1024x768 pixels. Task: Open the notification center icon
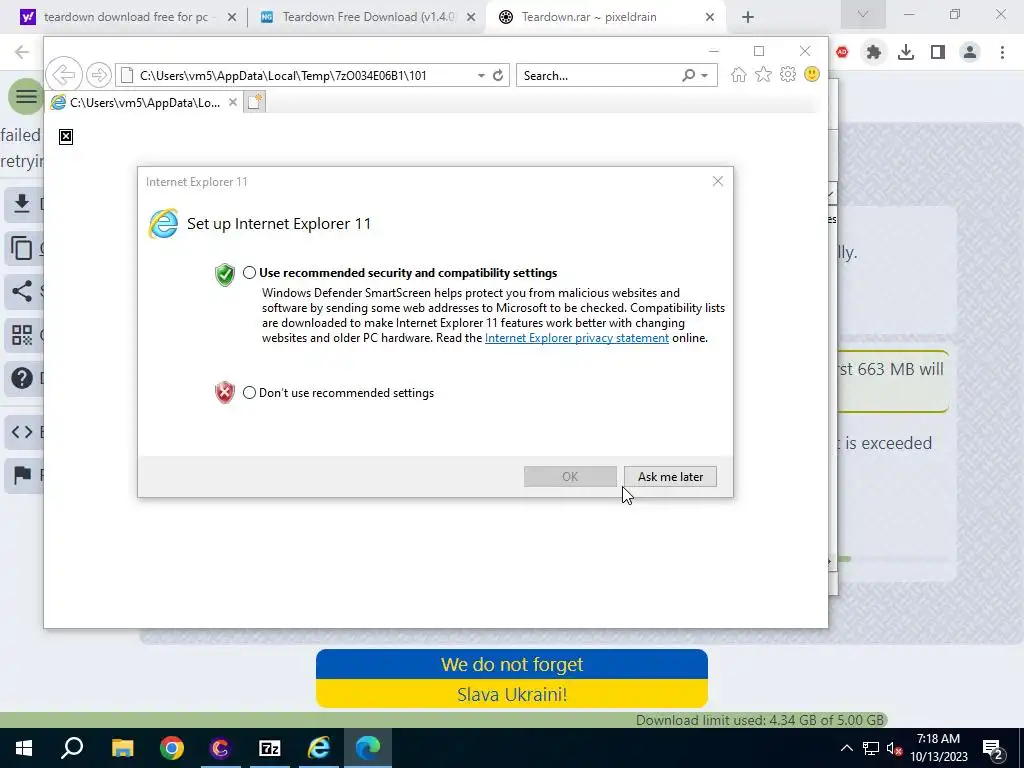993,750
